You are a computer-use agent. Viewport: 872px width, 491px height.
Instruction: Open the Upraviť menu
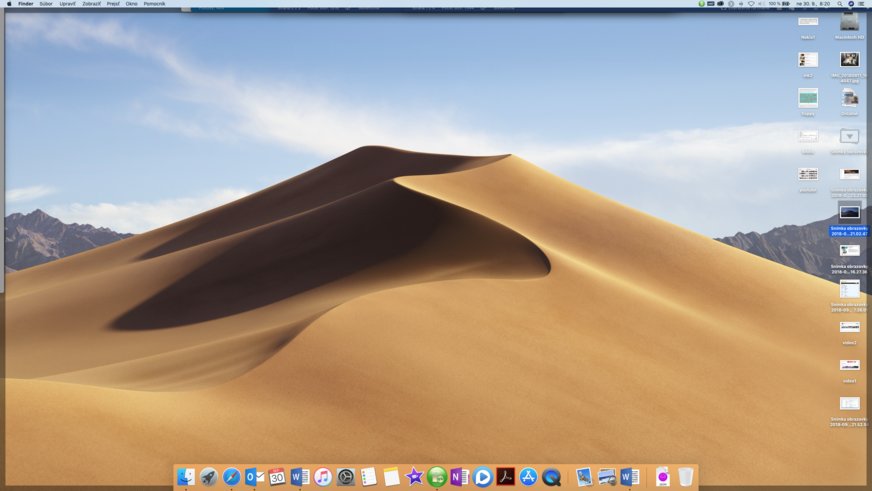tap(68, 4)
